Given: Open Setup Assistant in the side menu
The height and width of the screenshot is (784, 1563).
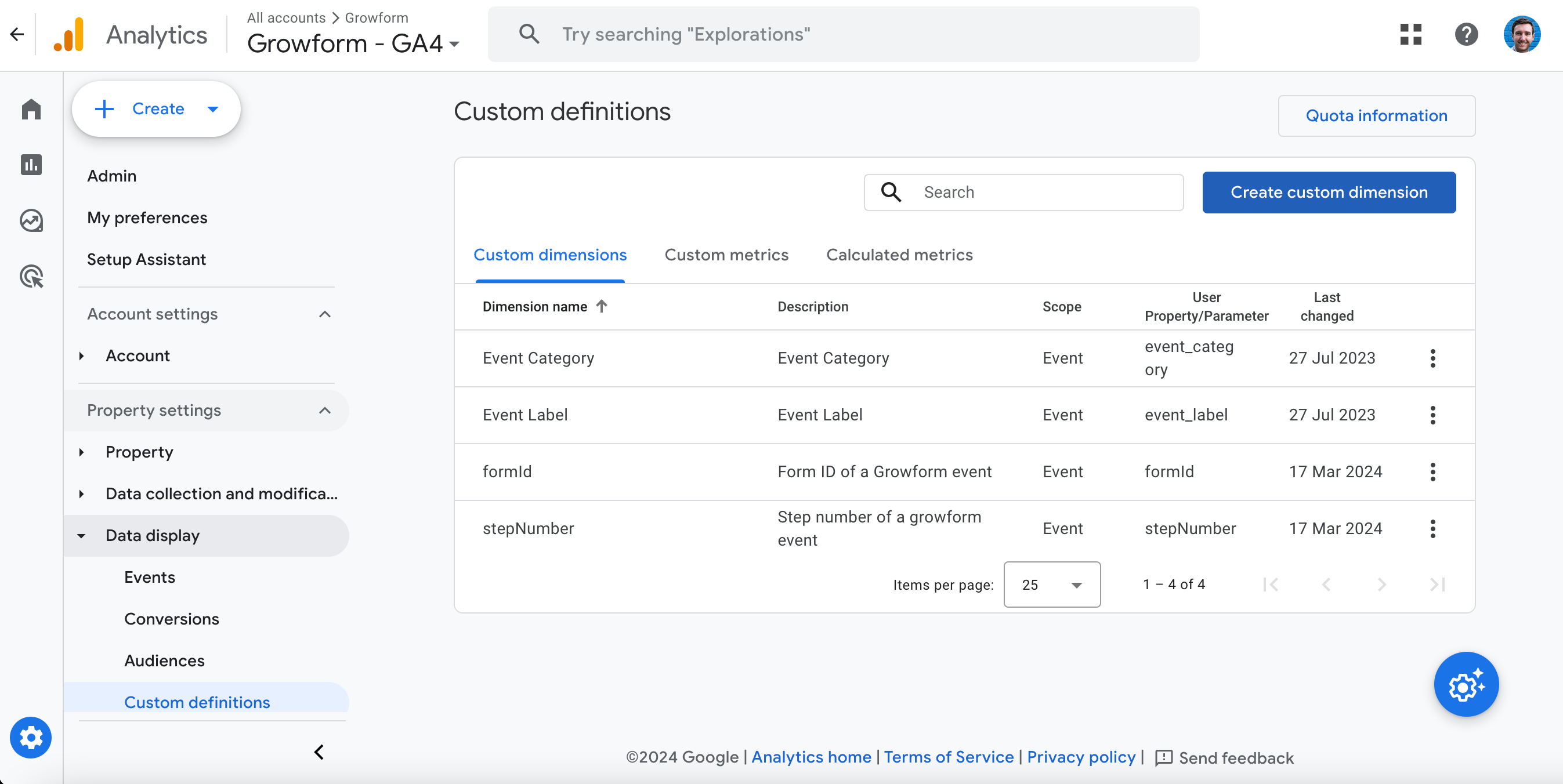Looking at the screenshot, I should pos(146,260).
